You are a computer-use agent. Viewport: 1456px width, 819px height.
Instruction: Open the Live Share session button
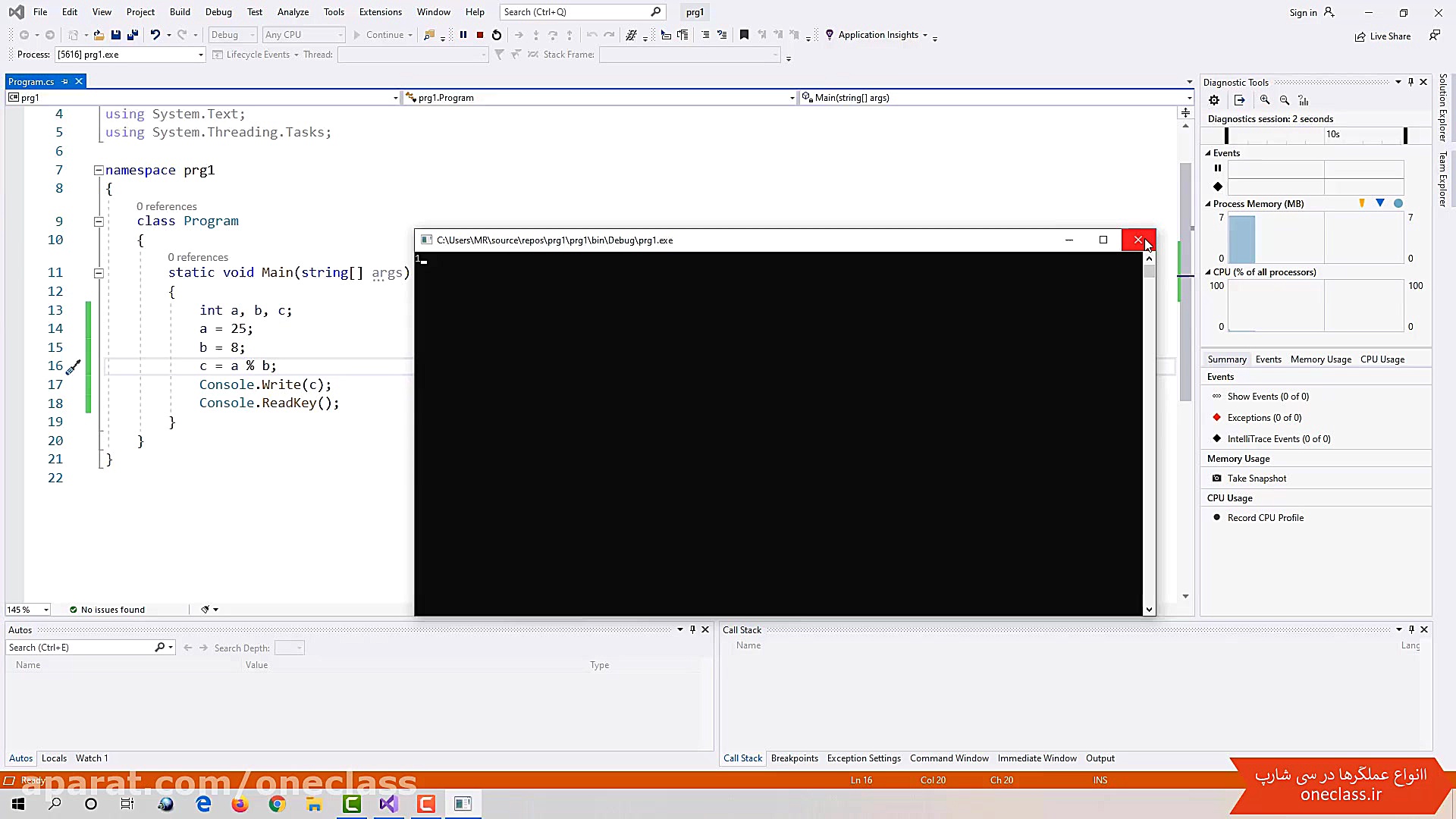pos(1382,36)
